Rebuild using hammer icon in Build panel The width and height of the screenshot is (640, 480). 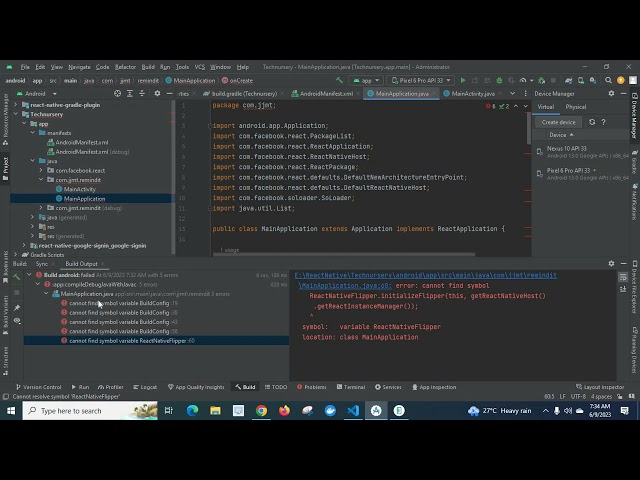[17, 278]
